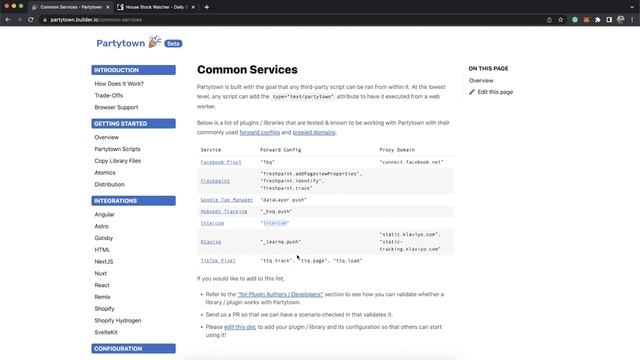The width and height of the screenshot is (640, 360).
Task: Click the forward configs link
Action: [260, 133]
